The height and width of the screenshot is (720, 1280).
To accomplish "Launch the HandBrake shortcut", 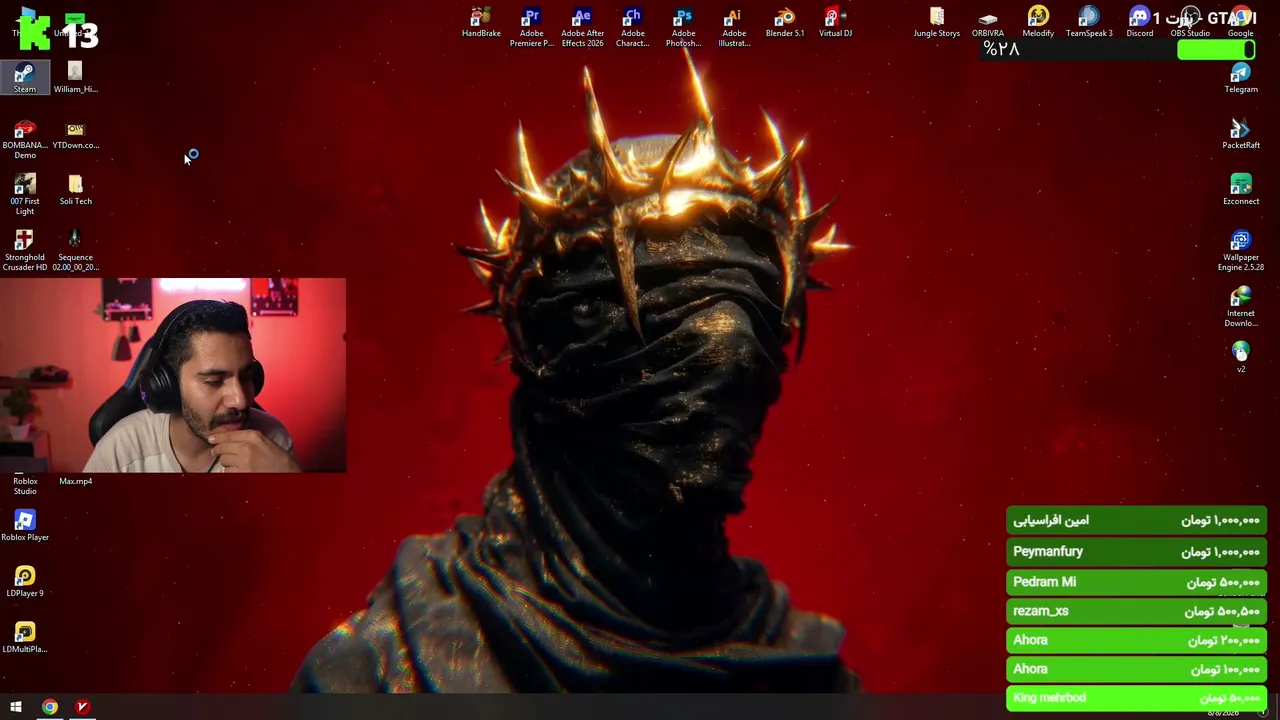I will pos(481,23).
